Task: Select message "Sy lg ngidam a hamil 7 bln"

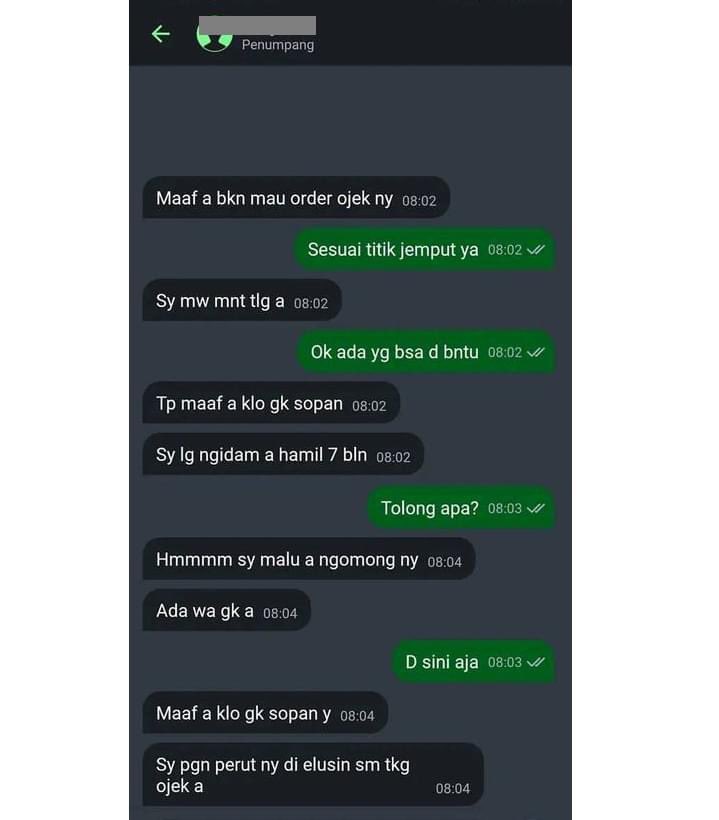Action: (283, 454)
